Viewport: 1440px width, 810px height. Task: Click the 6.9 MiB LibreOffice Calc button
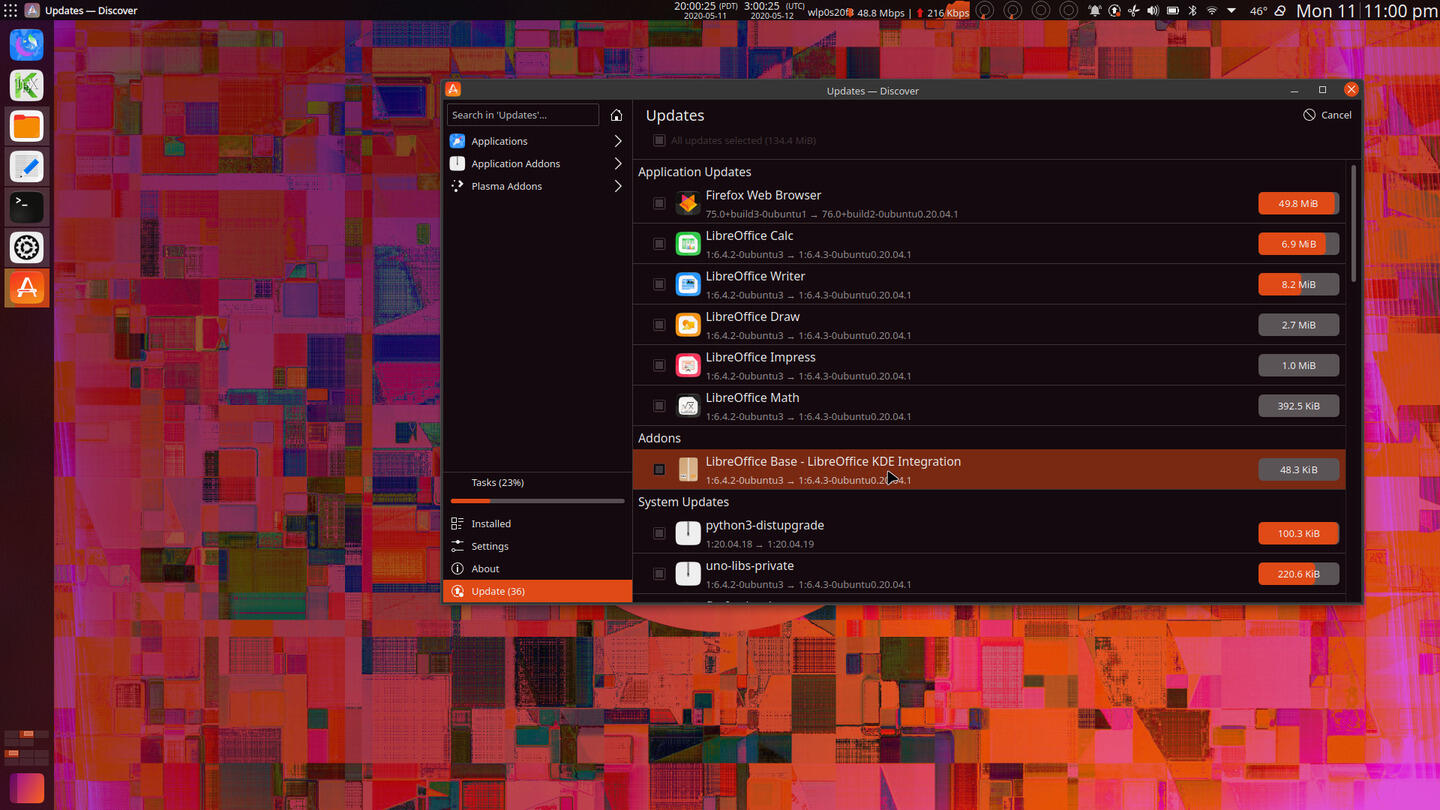(1298, 244)
